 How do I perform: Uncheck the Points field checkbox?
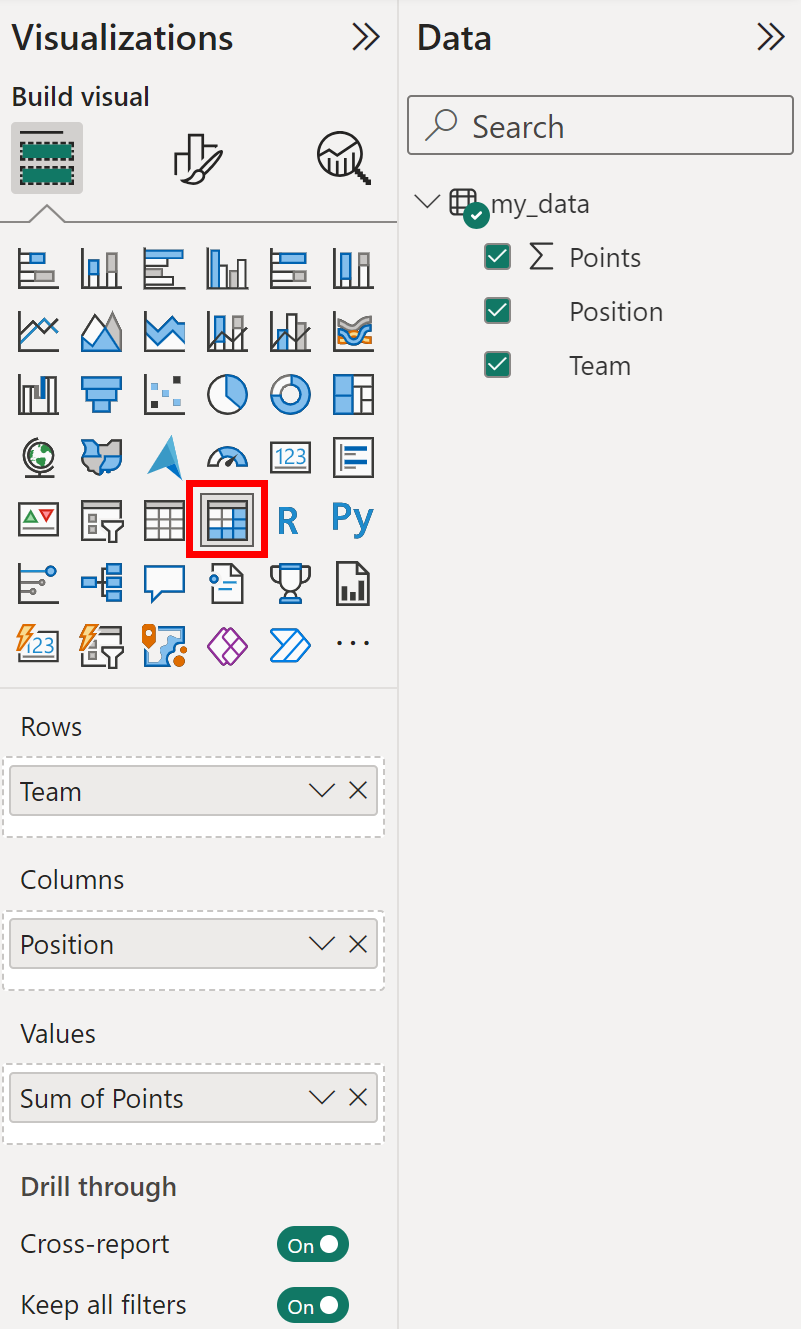[497, 257]
